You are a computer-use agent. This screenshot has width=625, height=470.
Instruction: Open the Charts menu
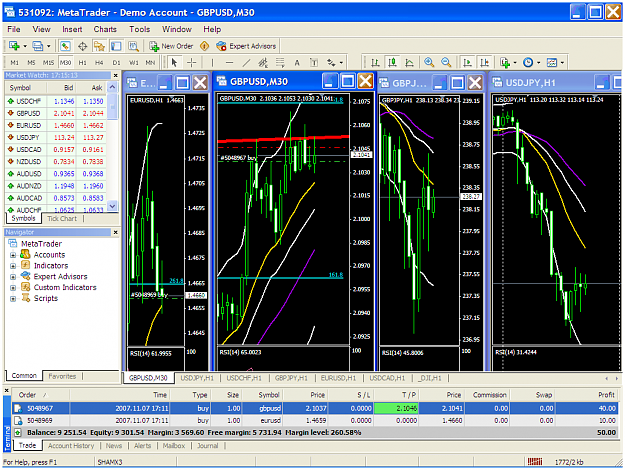pyautogui.click(x=105, y=29)
